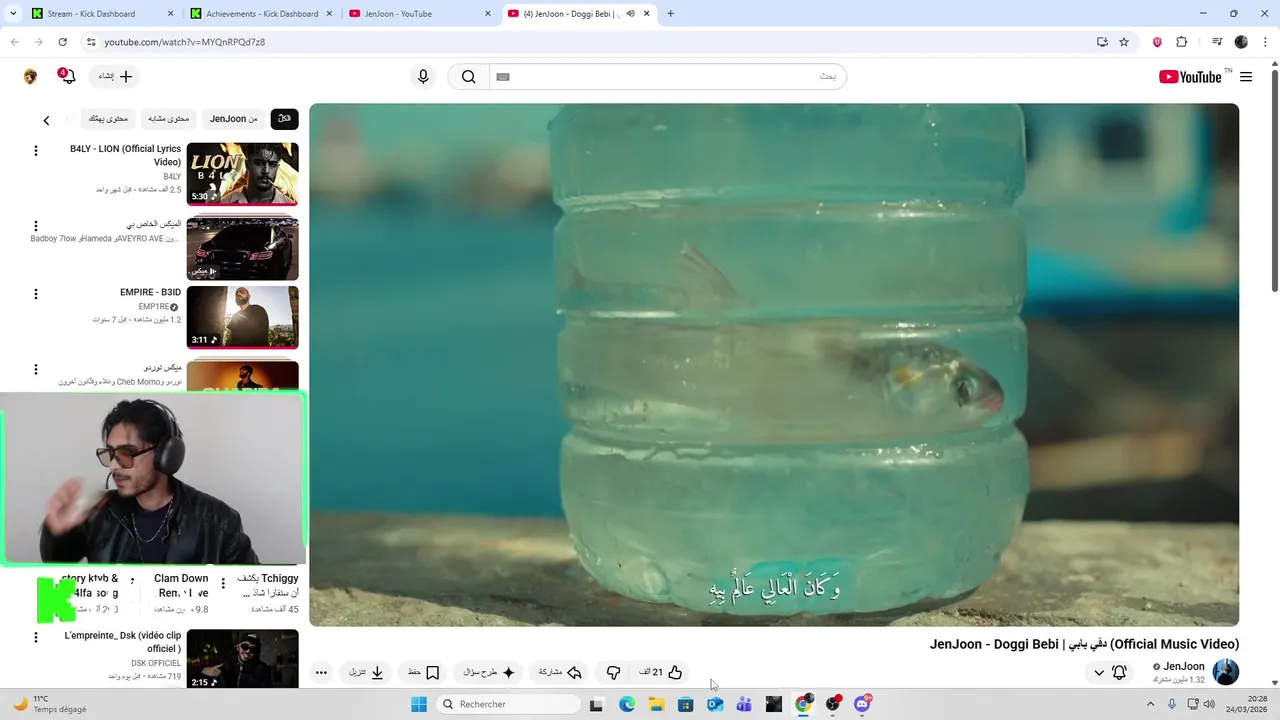Click the search magnifier button
1280x720 pixels.
pyautogui.click(x=468, y=77)
